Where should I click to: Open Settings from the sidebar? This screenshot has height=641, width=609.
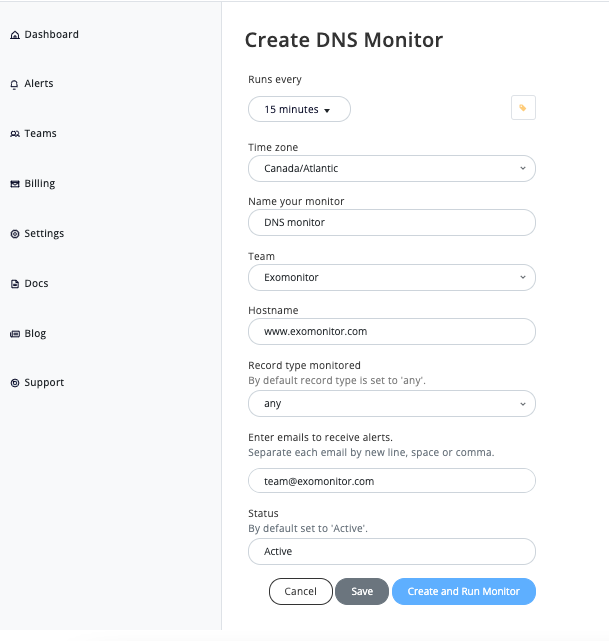click(x=44, y=233)
